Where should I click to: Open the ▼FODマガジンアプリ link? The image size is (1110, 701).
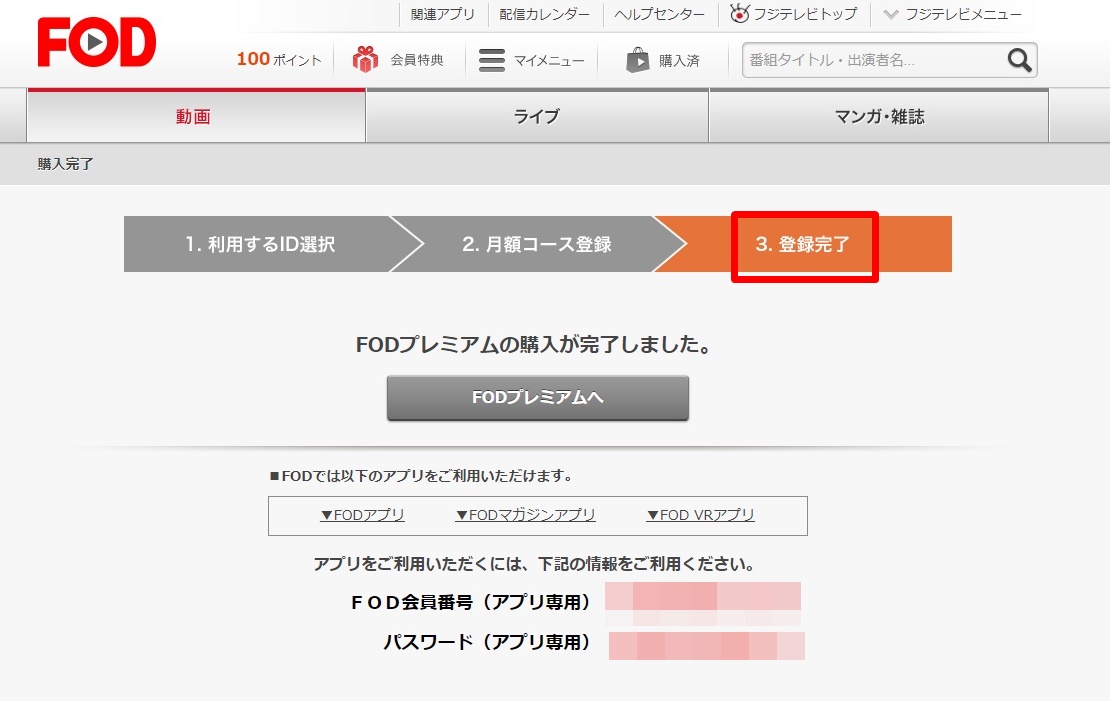525,515
